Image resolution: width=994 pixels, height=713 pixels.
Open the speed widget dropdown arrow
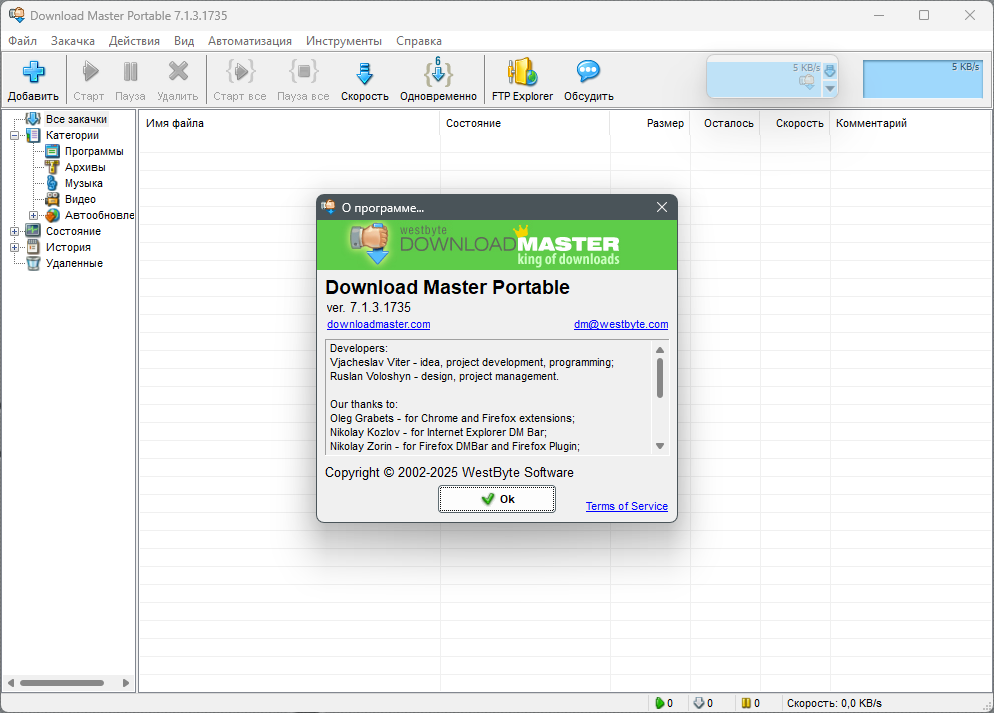point(830,88)
